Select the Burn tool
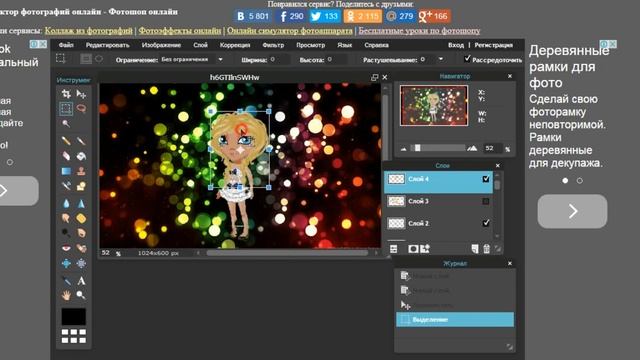 pyautogui.click(x=81, y=233)
